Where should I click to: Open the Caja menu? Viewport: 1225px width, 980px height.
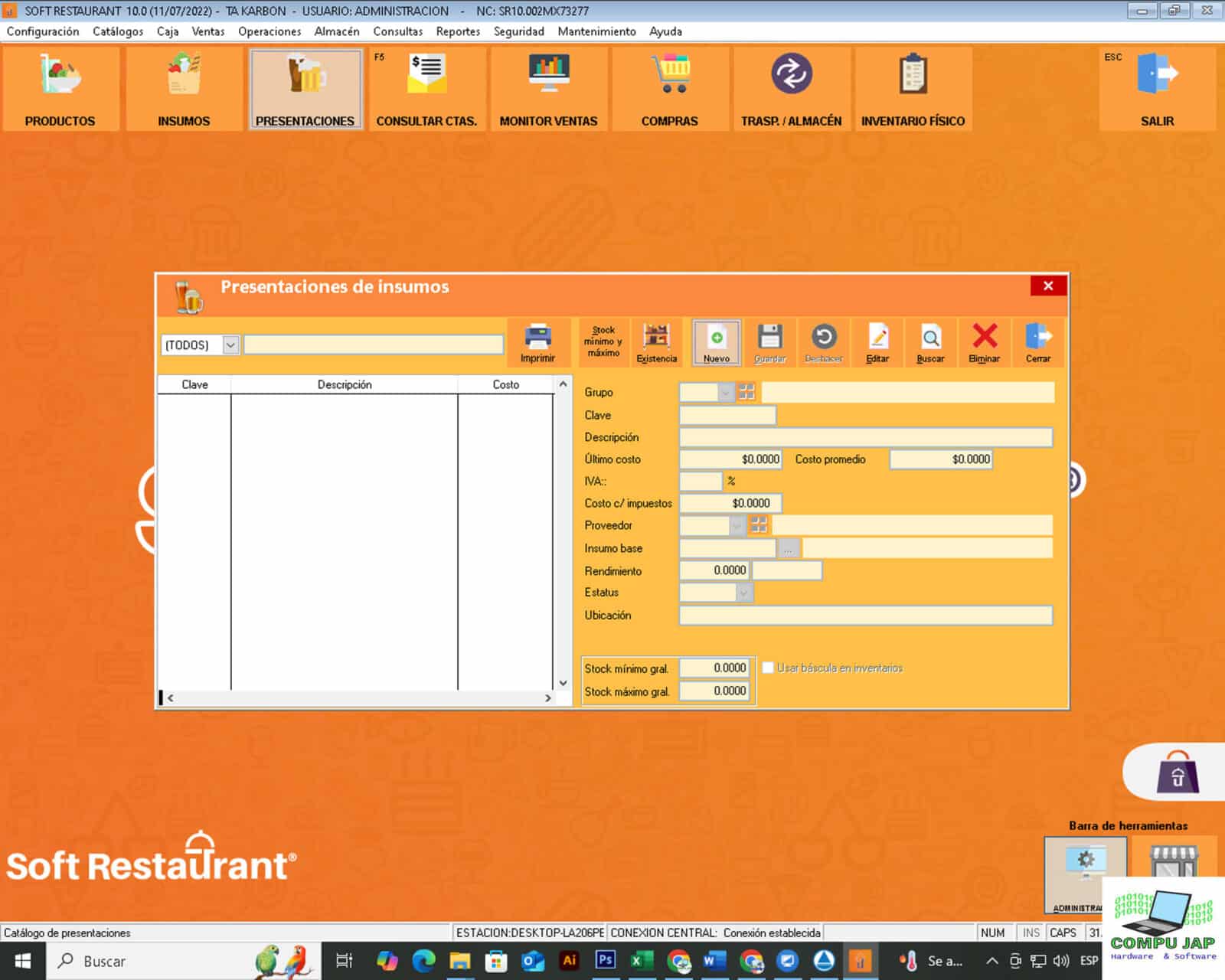pos(168,31)
